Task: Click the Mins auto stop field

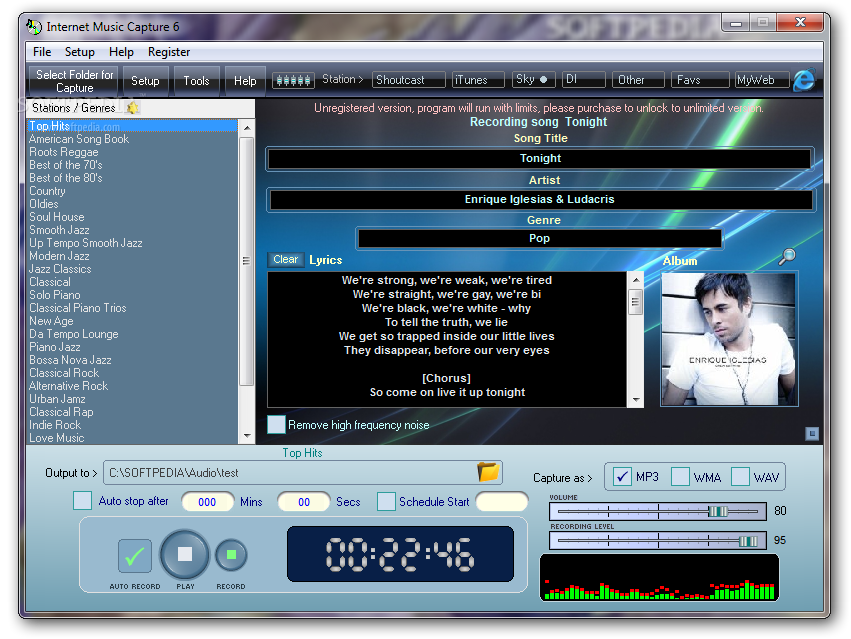Action: coord(207,502)
